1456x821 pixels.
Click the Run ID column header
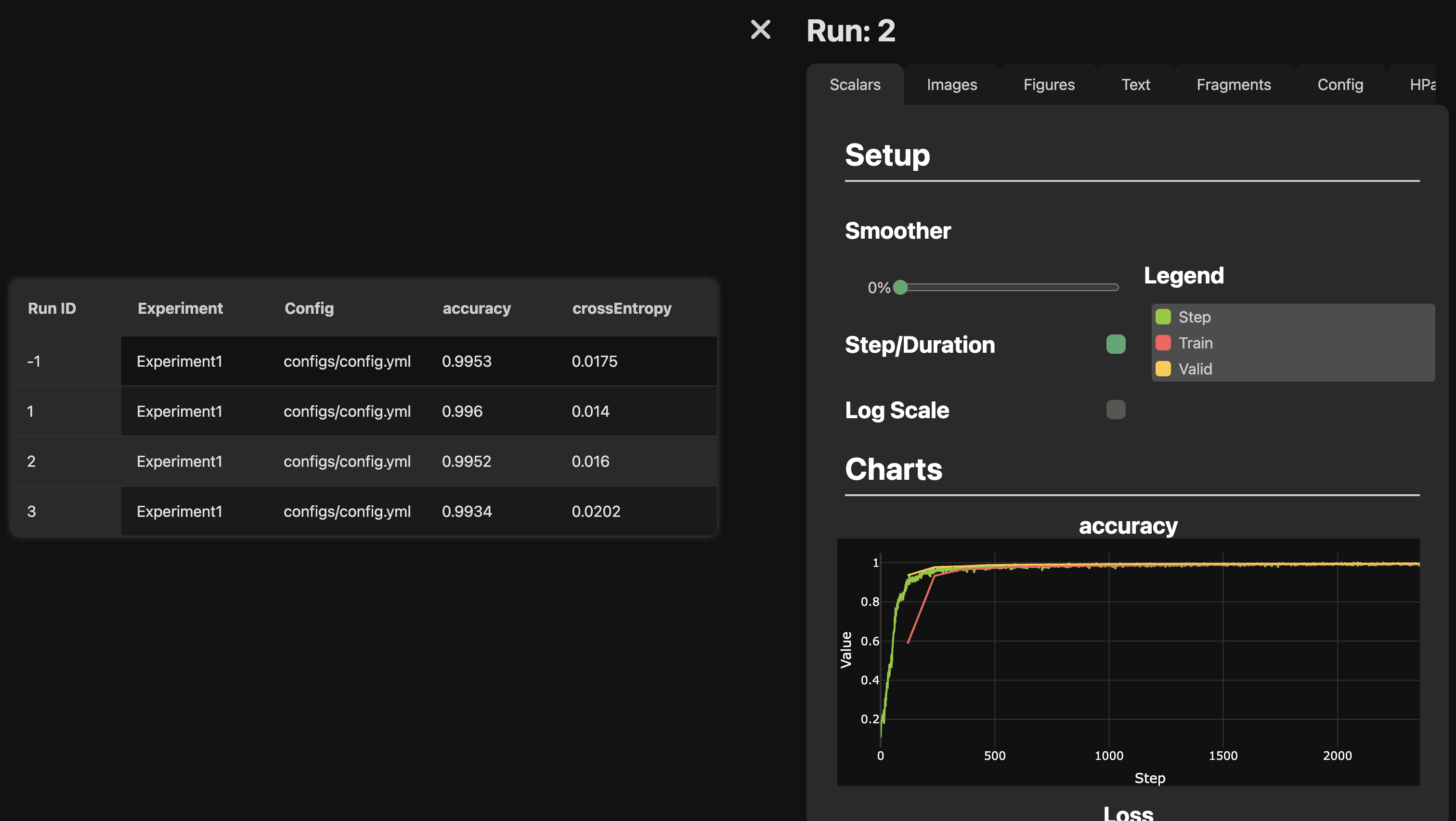(x=52, y=308)
